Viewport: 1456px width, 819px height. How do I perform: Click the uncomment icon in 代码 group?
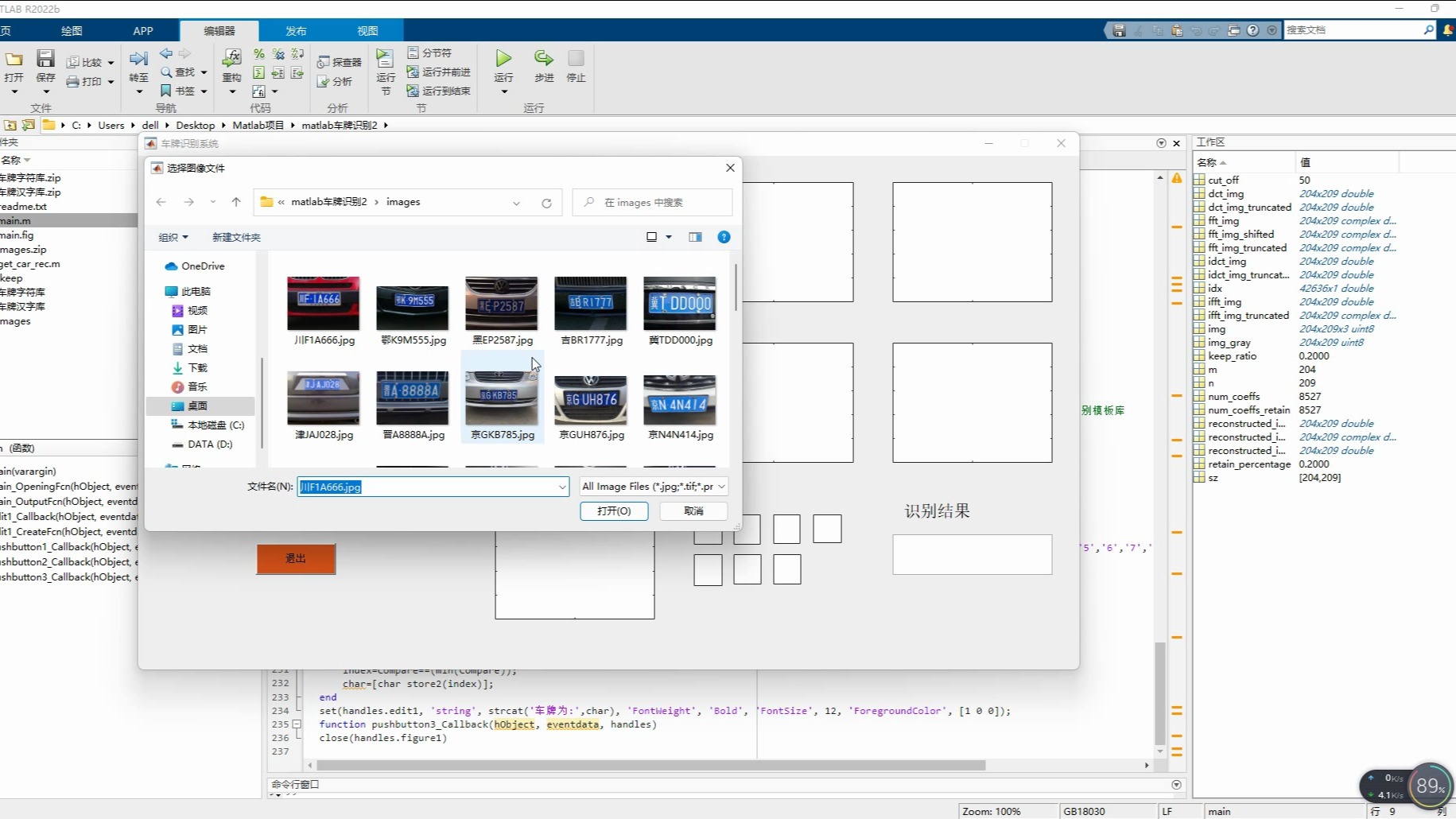click(278, 54)
